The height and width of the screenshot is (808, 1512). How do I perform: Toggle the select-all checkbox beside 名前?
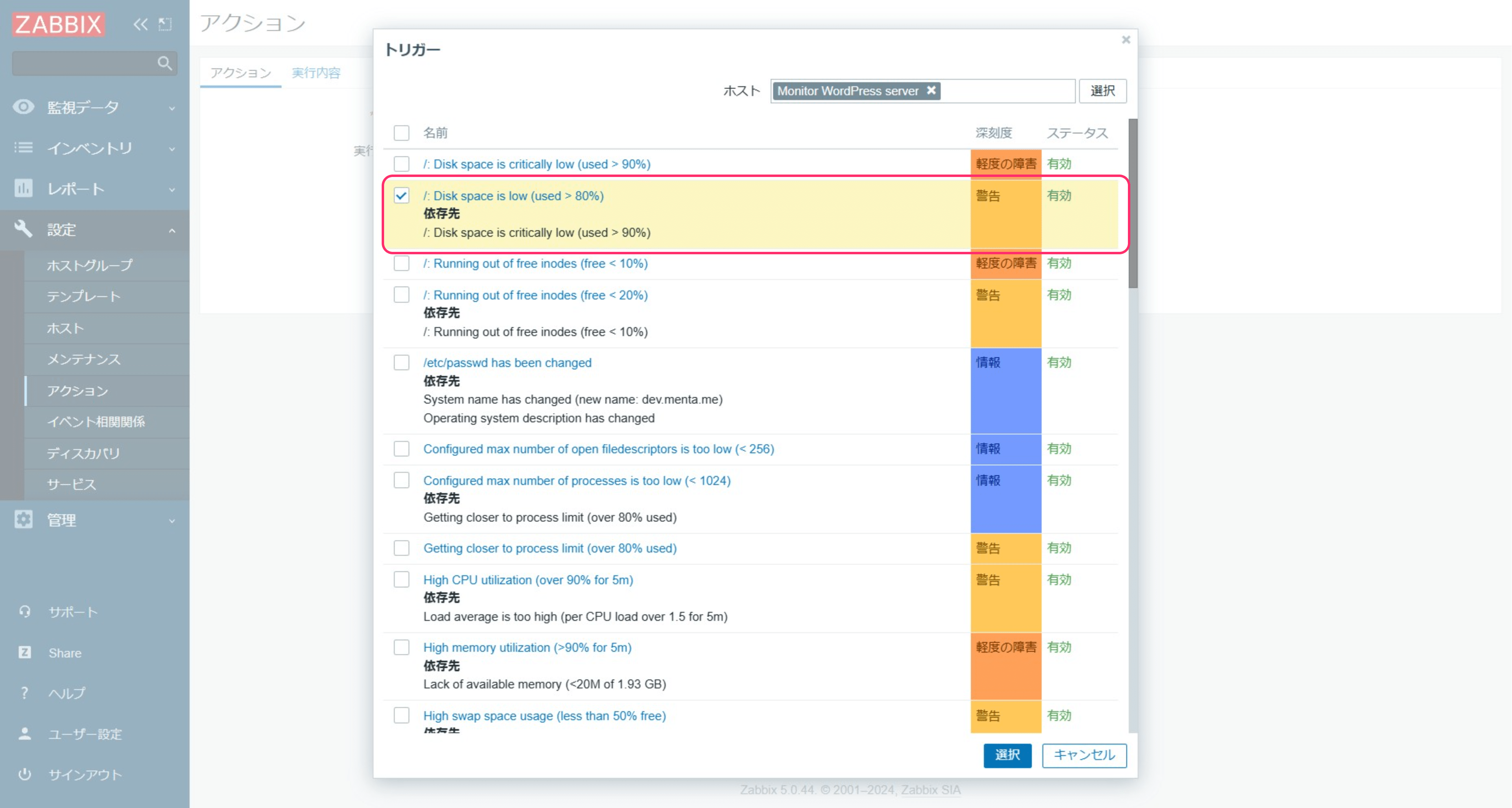(x=402, y=133)
